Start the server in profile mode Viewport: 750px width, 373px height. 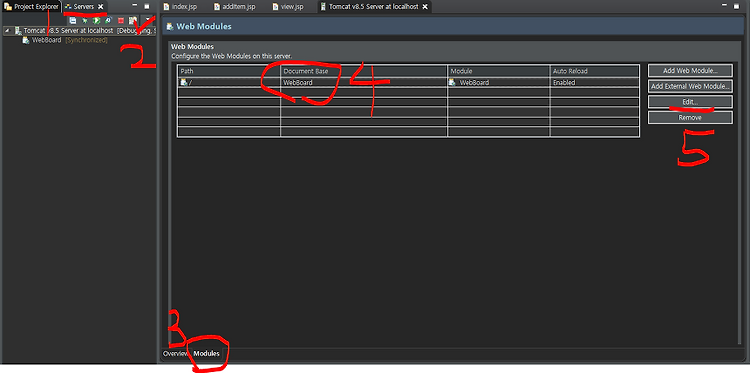click(108, 21)
